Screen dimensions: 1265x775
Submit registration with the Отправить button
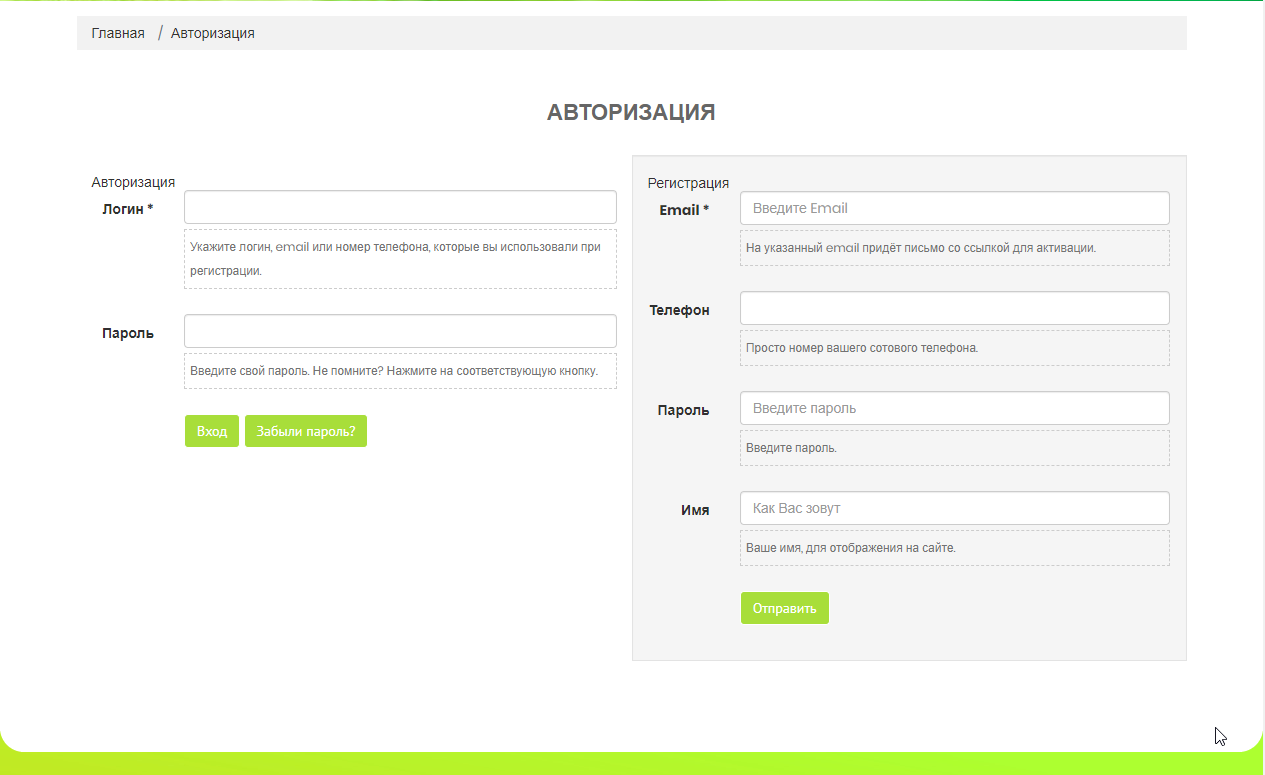point(784,608)
